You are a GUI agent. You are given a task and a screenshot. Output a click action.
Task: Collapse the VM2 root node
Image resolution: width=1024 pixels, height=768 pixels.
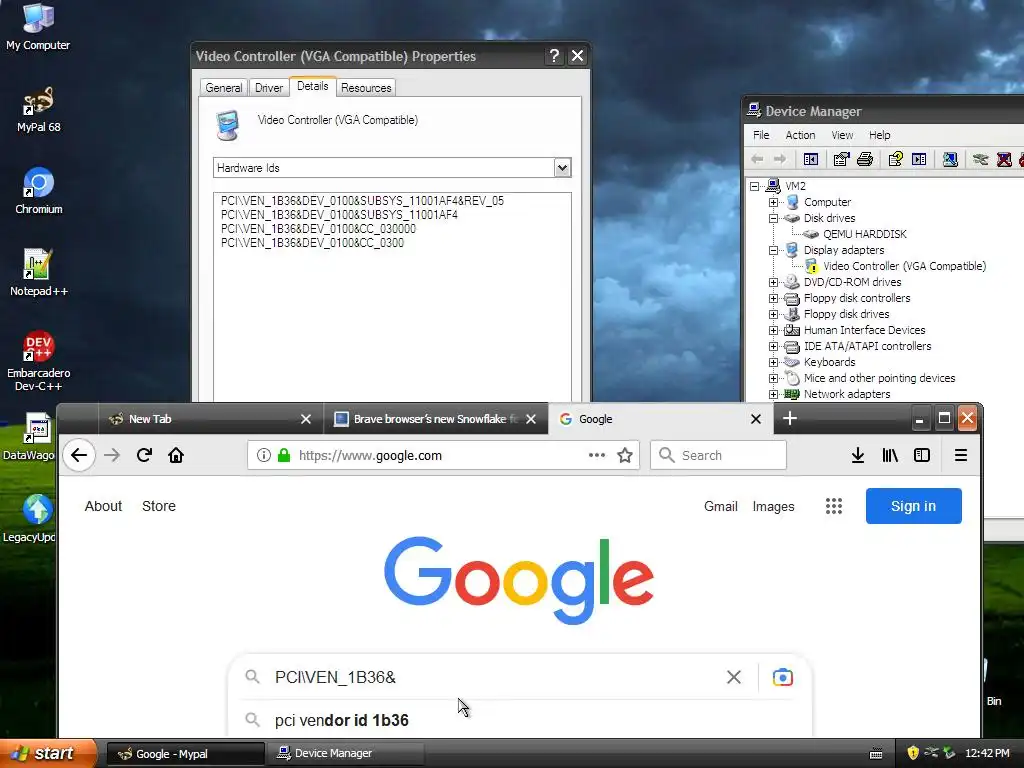754,186
